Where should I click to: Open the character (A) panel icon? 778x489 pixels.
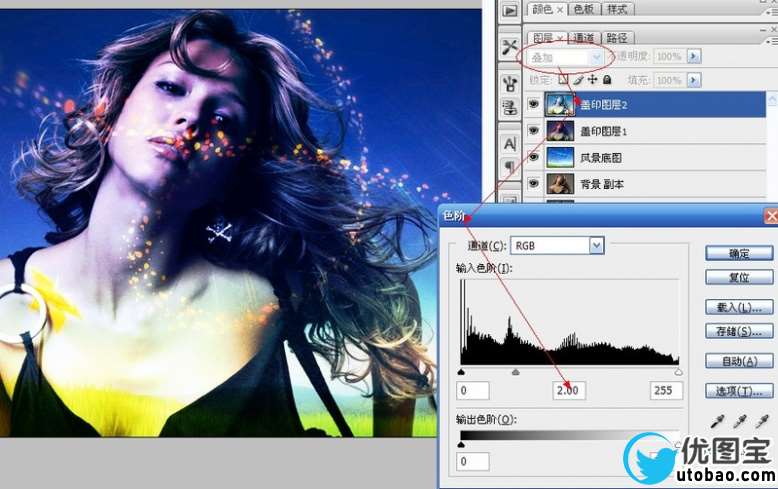tap(510, 143)
